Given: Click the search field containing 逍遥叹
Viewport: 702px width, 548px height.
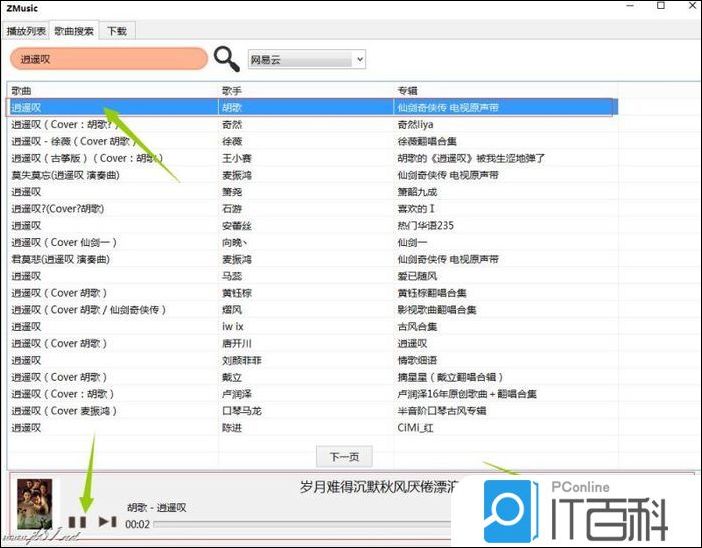Looking at the screenshot, I should tap(109, 59).
